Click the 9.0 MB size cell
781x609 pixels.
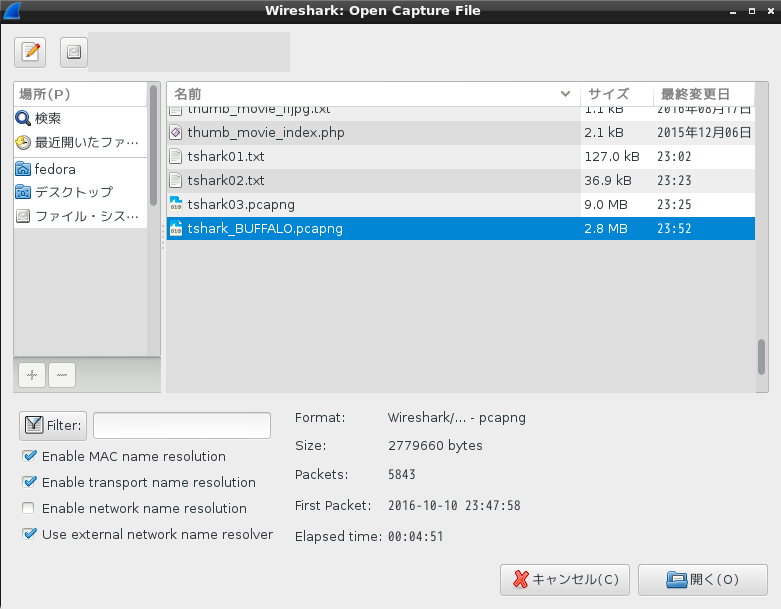(606, 205)
